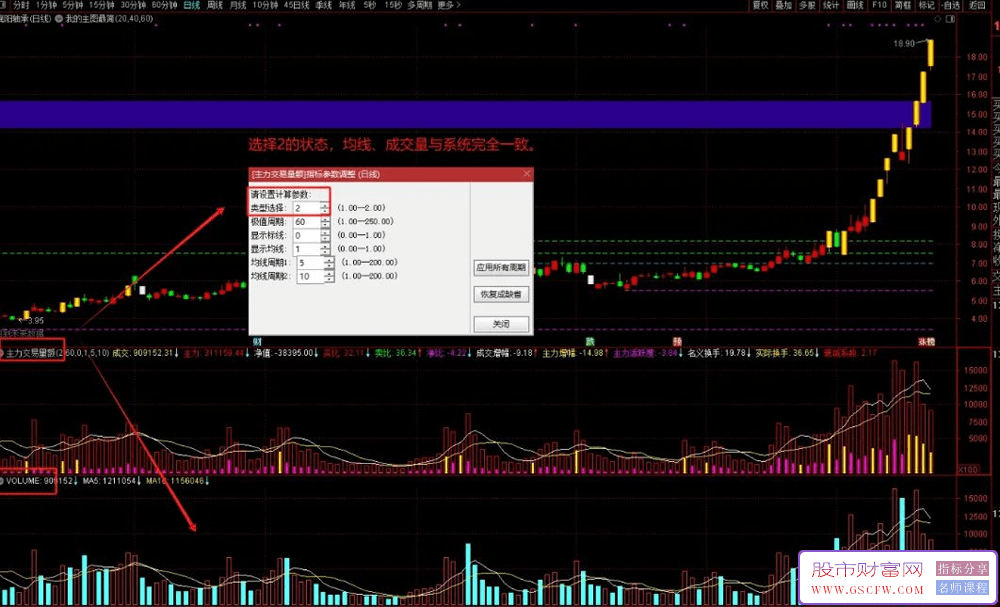Switch to 季线 quarterly period
1000x607 pixels.
pos(324,5)
